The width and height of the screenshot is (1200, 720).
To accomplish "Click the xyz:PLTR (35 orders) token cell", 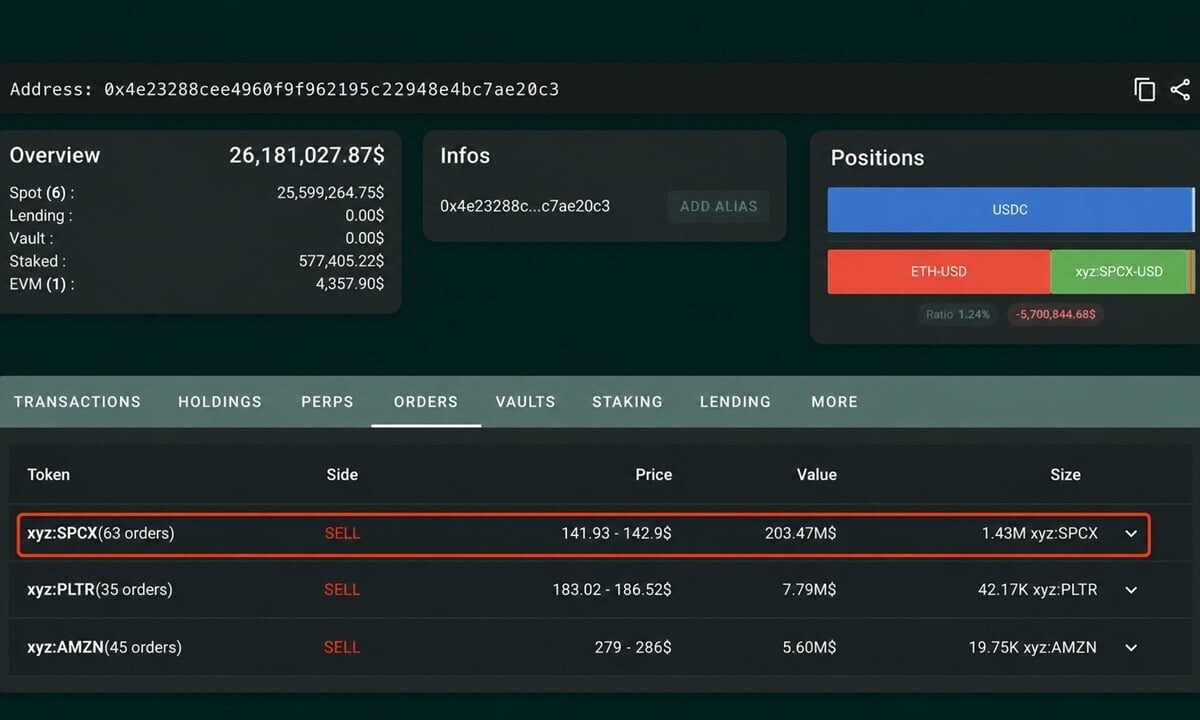I will (99, 590).
